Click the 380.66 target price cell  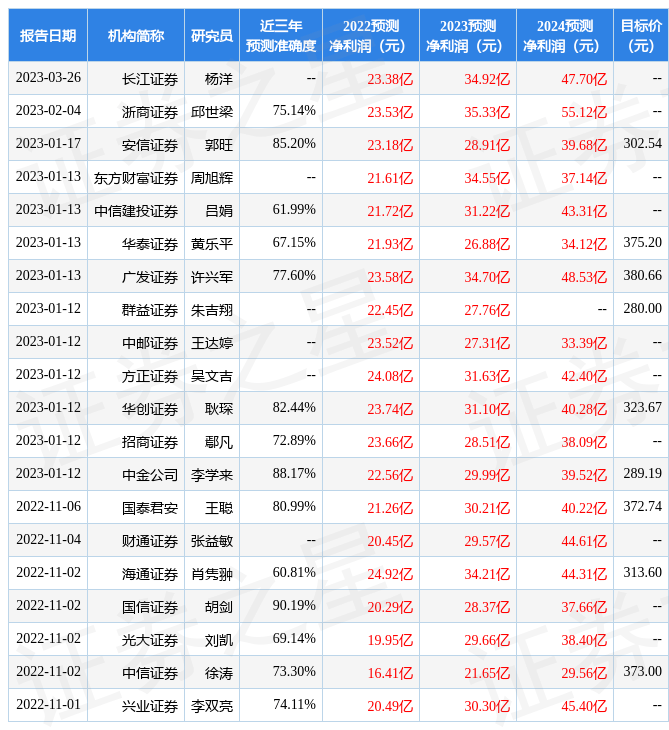pos(642,276)
